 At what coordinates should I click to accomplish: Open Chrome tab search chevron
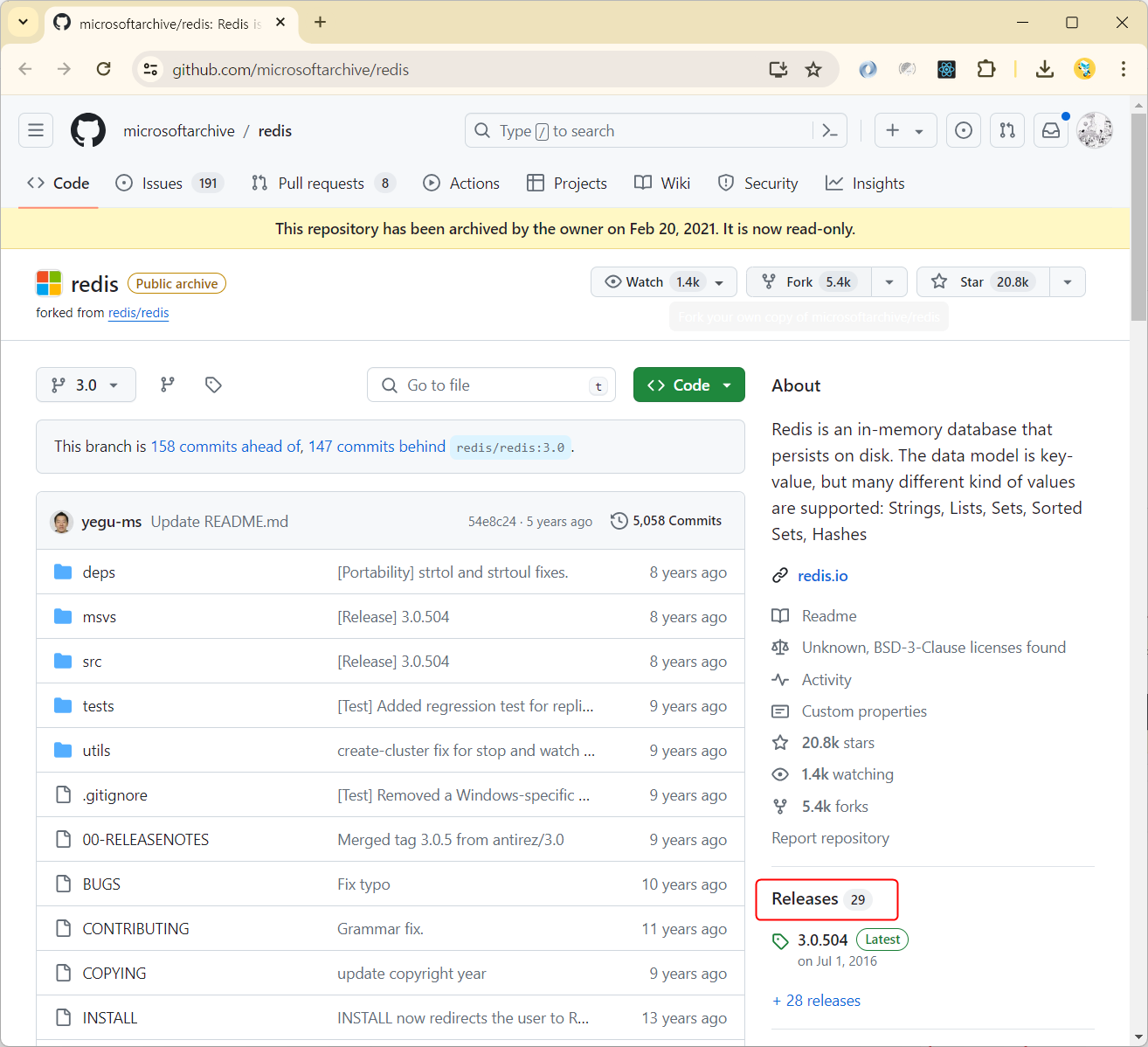click(x=23, y=22)
